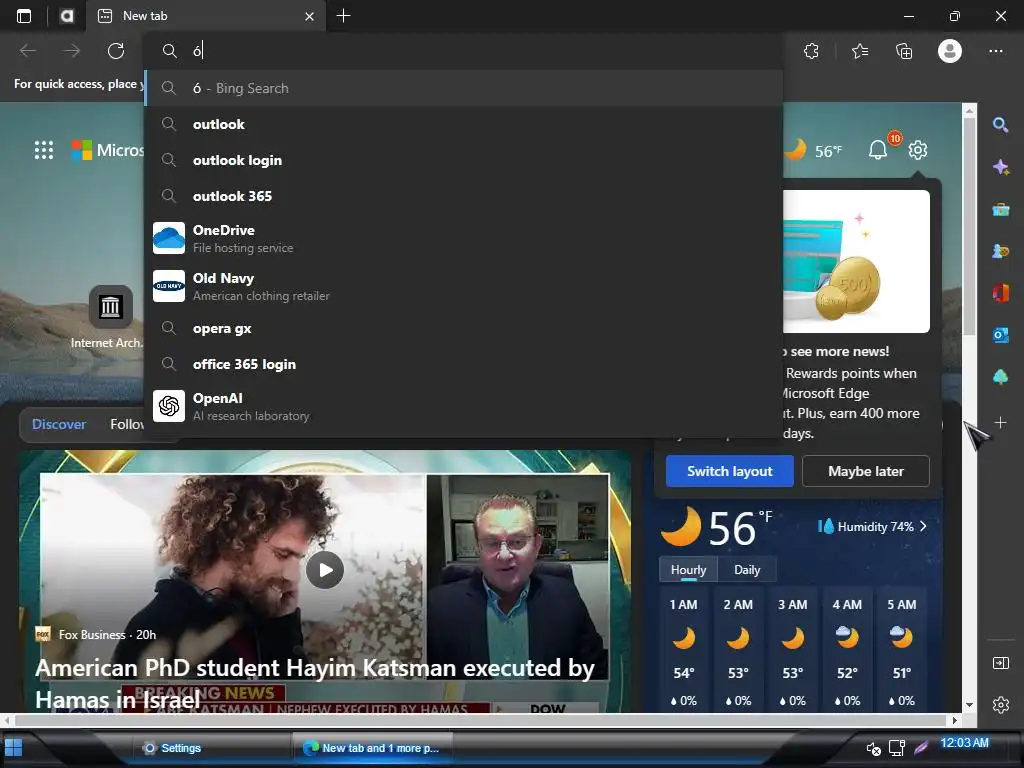Click the vertical scrollbar down arrow
Image resolution: width=1024 pixels, height=768 pixels.
click(969, 705)
